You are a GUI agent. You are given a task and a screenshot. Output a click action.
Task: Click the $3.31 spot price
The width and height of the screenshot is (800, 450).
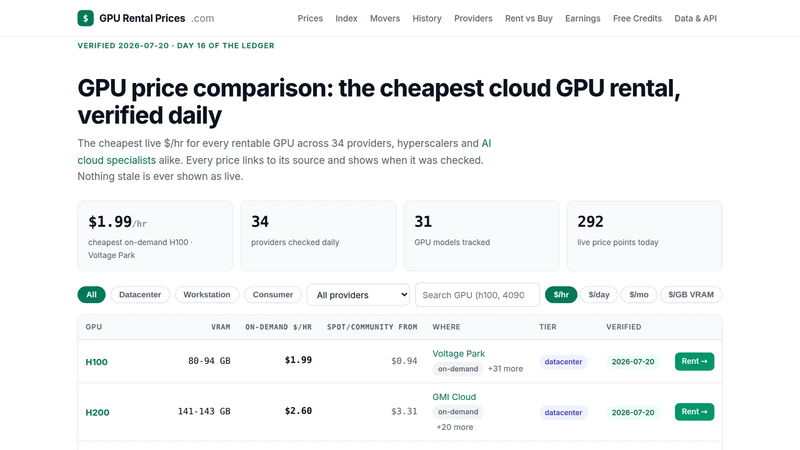point(404,411)
